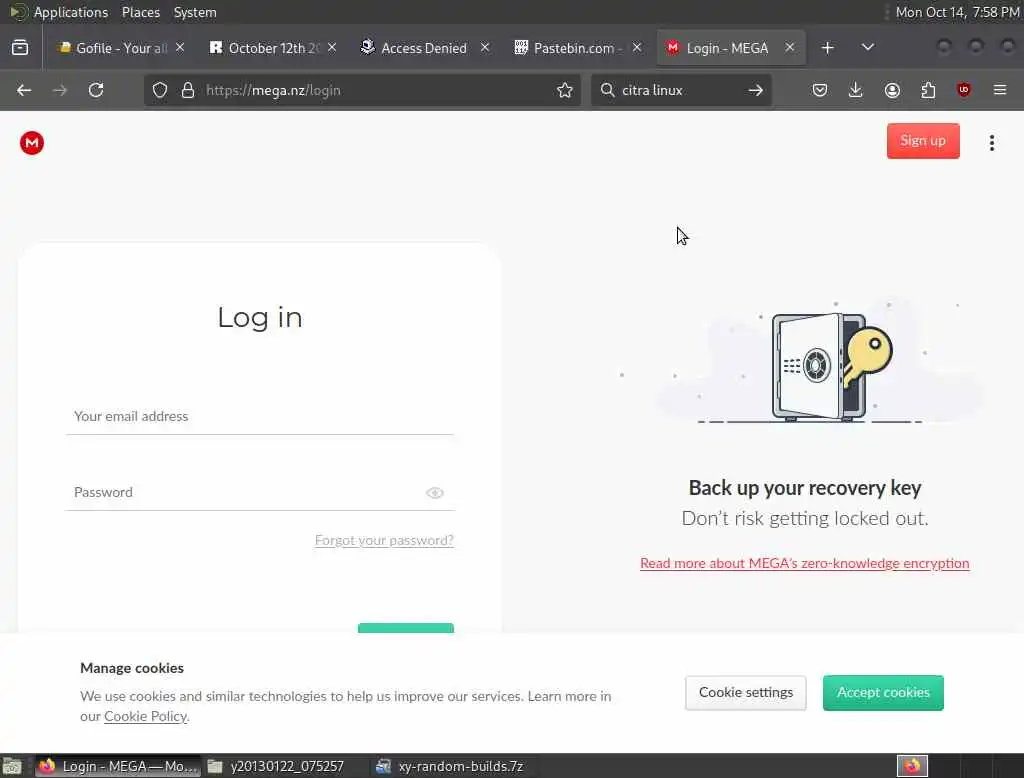Click the search magnifier icon
Screen dimensions: 1024x778
point(607,90)
